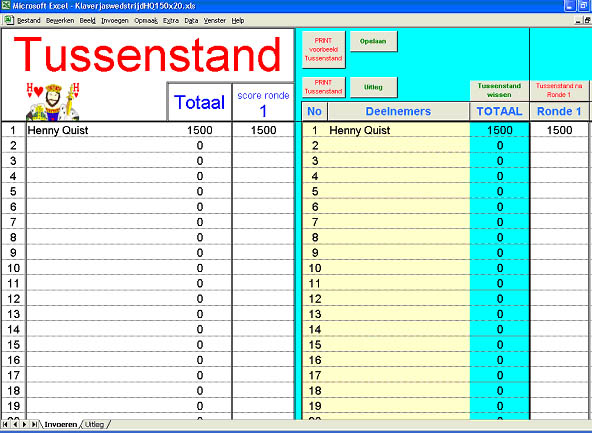Select the TOTAAL column header
This screenshot has width=592, height=435.
tap(499, 111)
